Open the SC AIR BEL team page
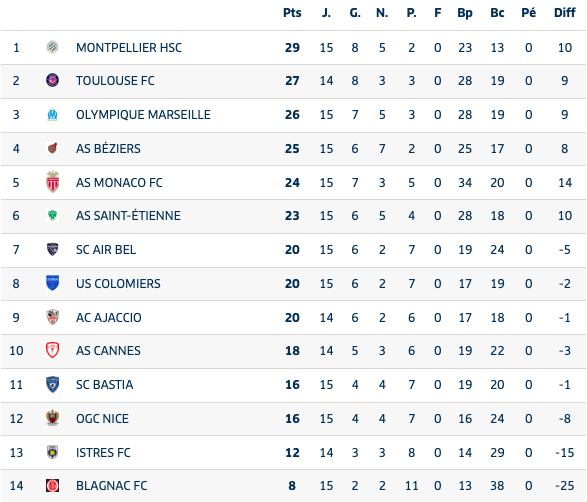 tap(106, 250)
